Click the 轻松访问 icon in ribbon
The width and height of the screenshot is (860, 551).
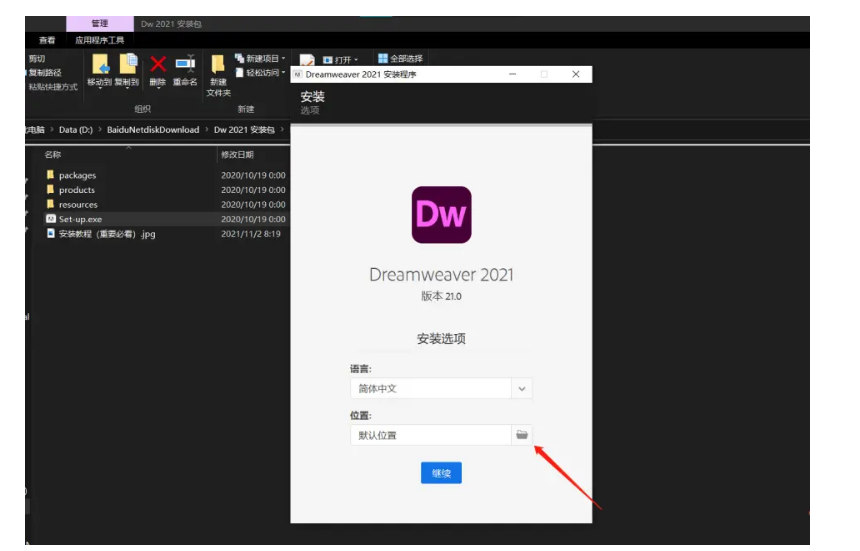(239, 72)
